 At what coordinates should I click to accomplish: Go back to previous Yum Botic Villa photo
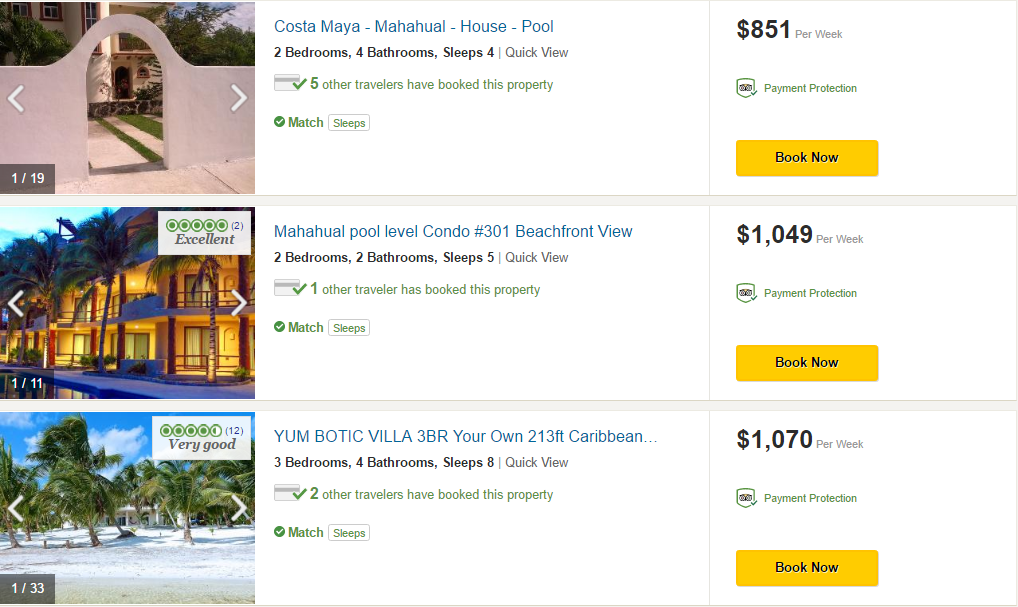16,508
